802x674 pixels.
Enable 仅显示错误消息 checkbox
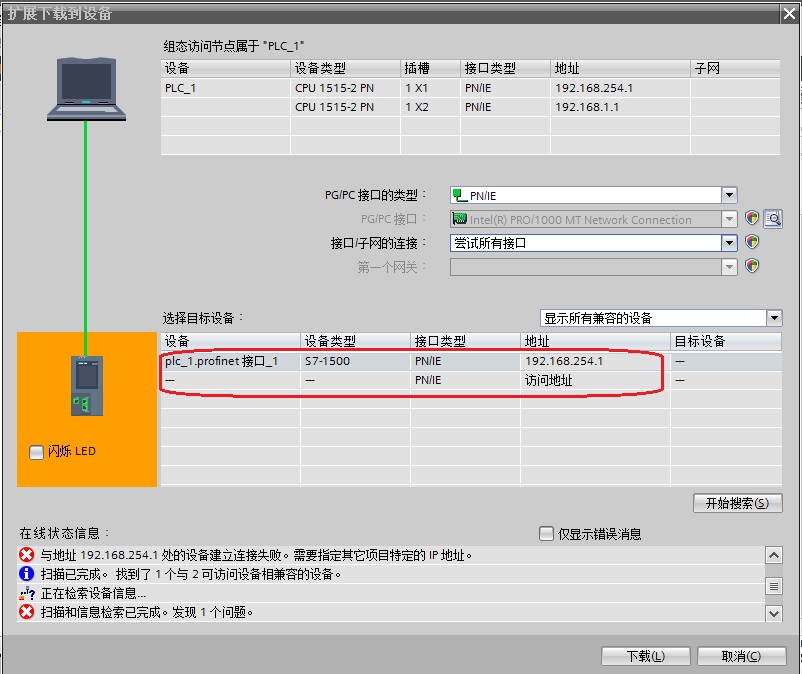546,533
